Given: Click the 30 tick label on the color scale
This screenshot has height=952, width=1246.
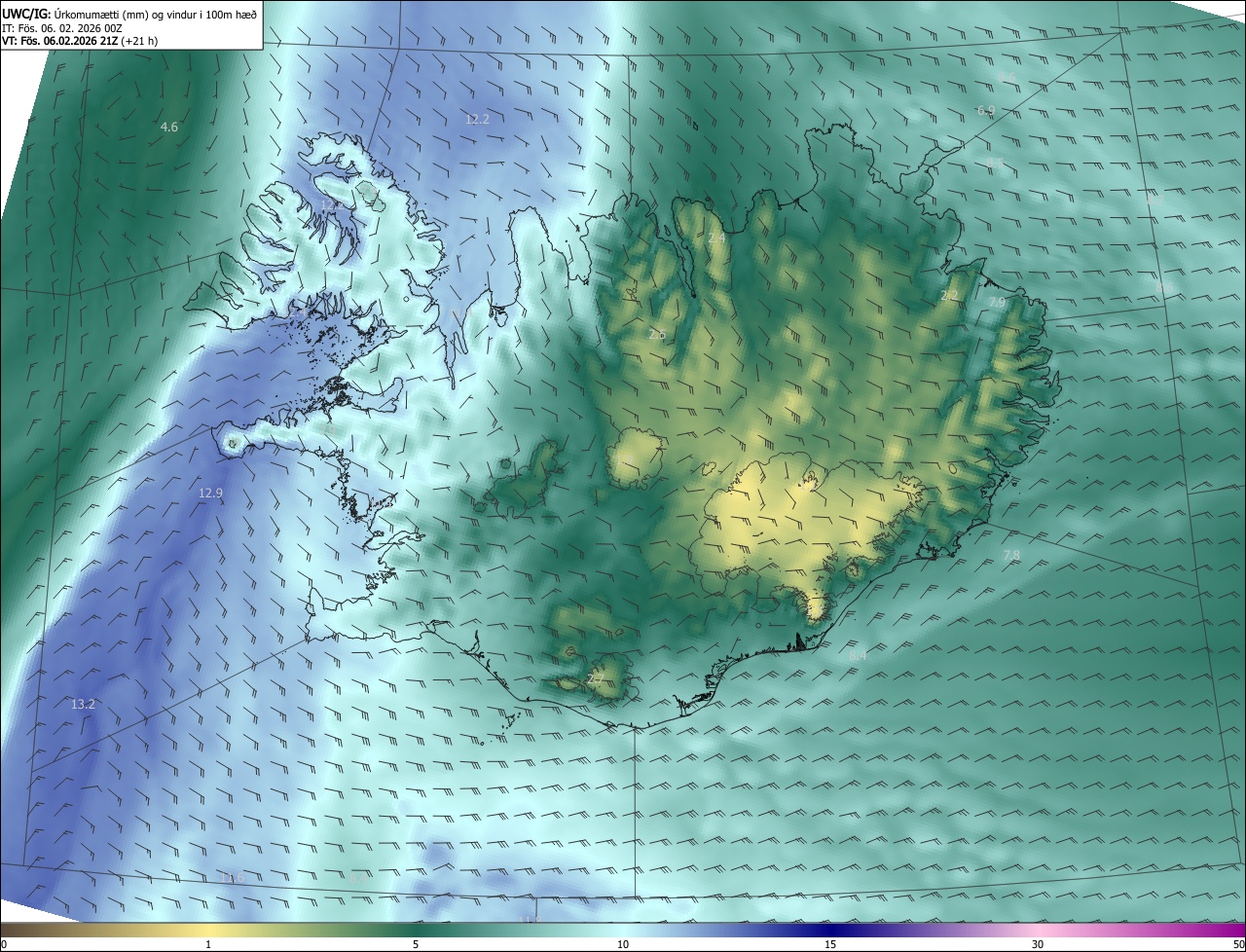Looking at the screenshot, I should (x=1038, y=944).
